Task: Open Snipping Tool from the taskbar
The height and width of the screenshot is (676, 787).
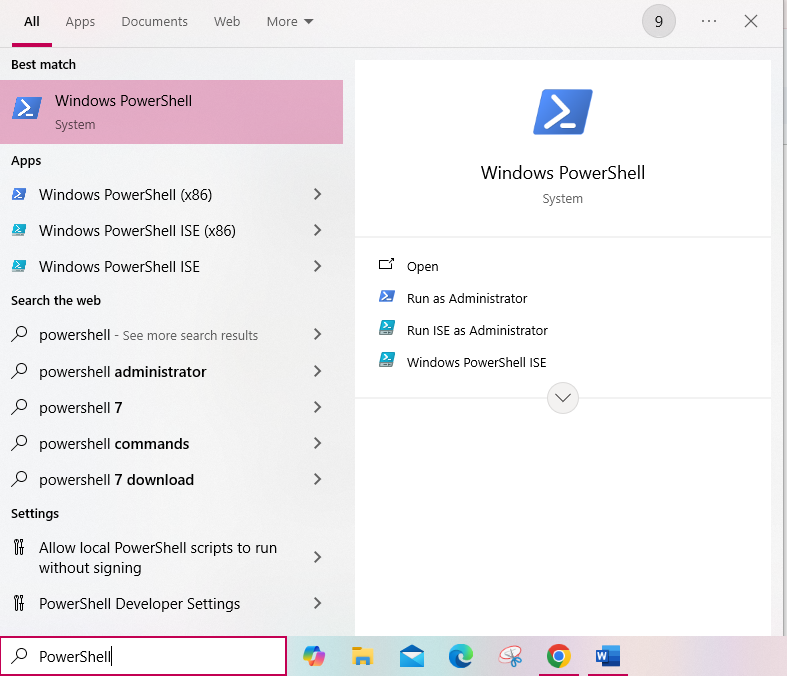Action: 510,656
